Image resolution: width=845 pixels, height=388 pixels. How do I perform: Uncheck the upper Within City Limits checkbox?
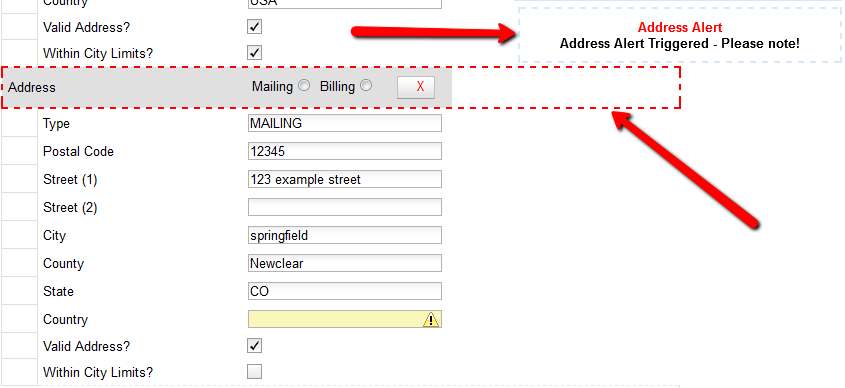254,53
